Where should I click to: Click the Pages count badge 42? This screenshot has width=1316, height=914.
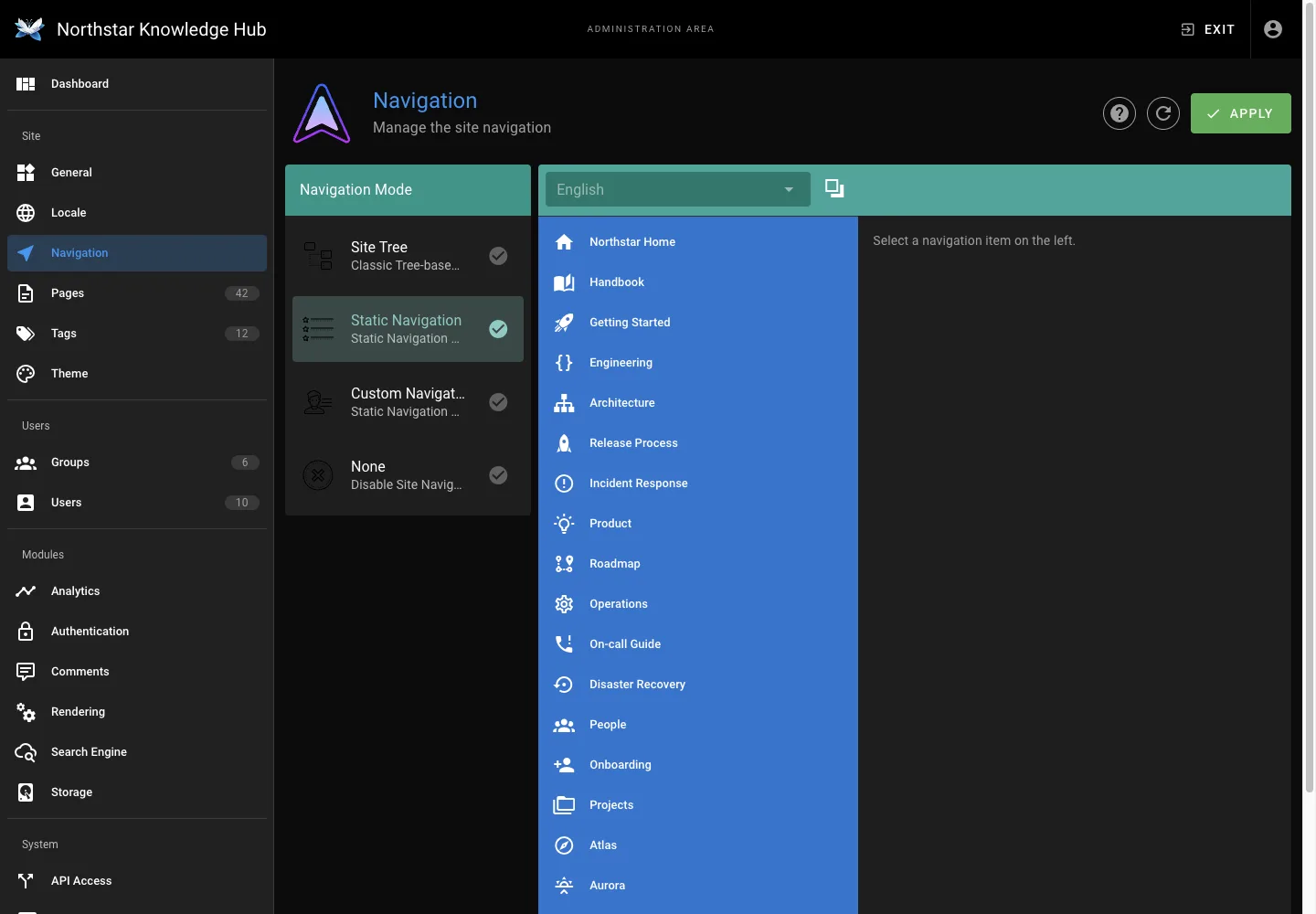pyautogui.click(x=242, y=293)
